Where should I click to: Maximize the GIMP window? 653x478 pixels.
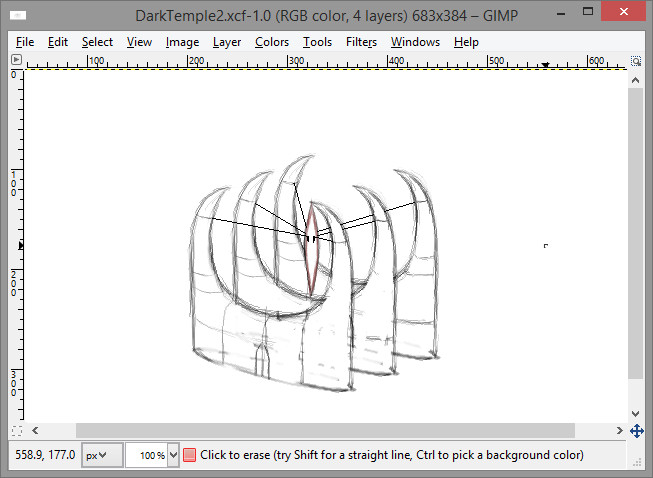click(588, 12)
